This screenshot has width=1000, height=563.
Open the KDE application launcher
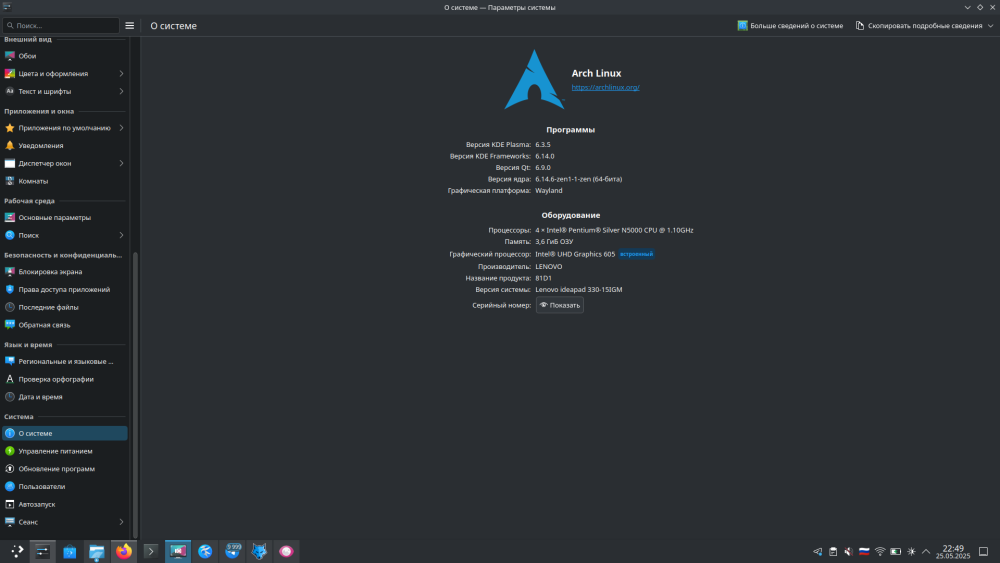tap(17, 552)
